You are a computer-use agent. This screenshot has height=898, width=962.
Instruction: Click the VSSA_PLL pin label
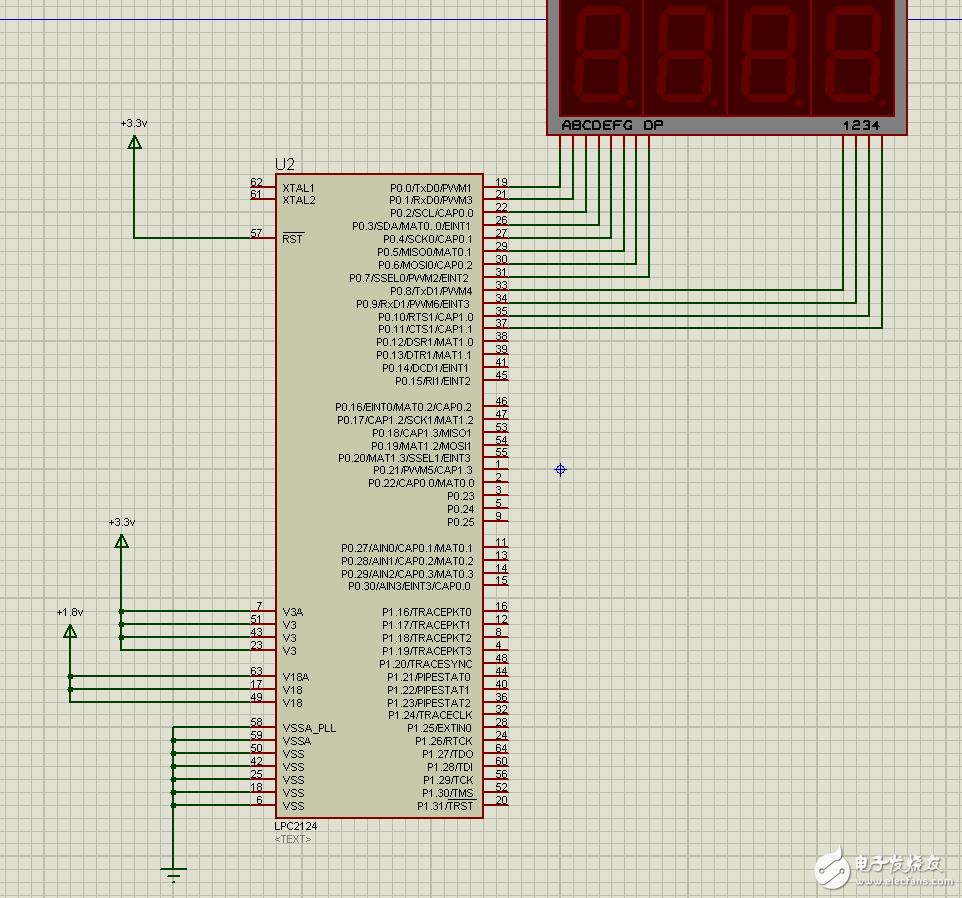point(309,729)
